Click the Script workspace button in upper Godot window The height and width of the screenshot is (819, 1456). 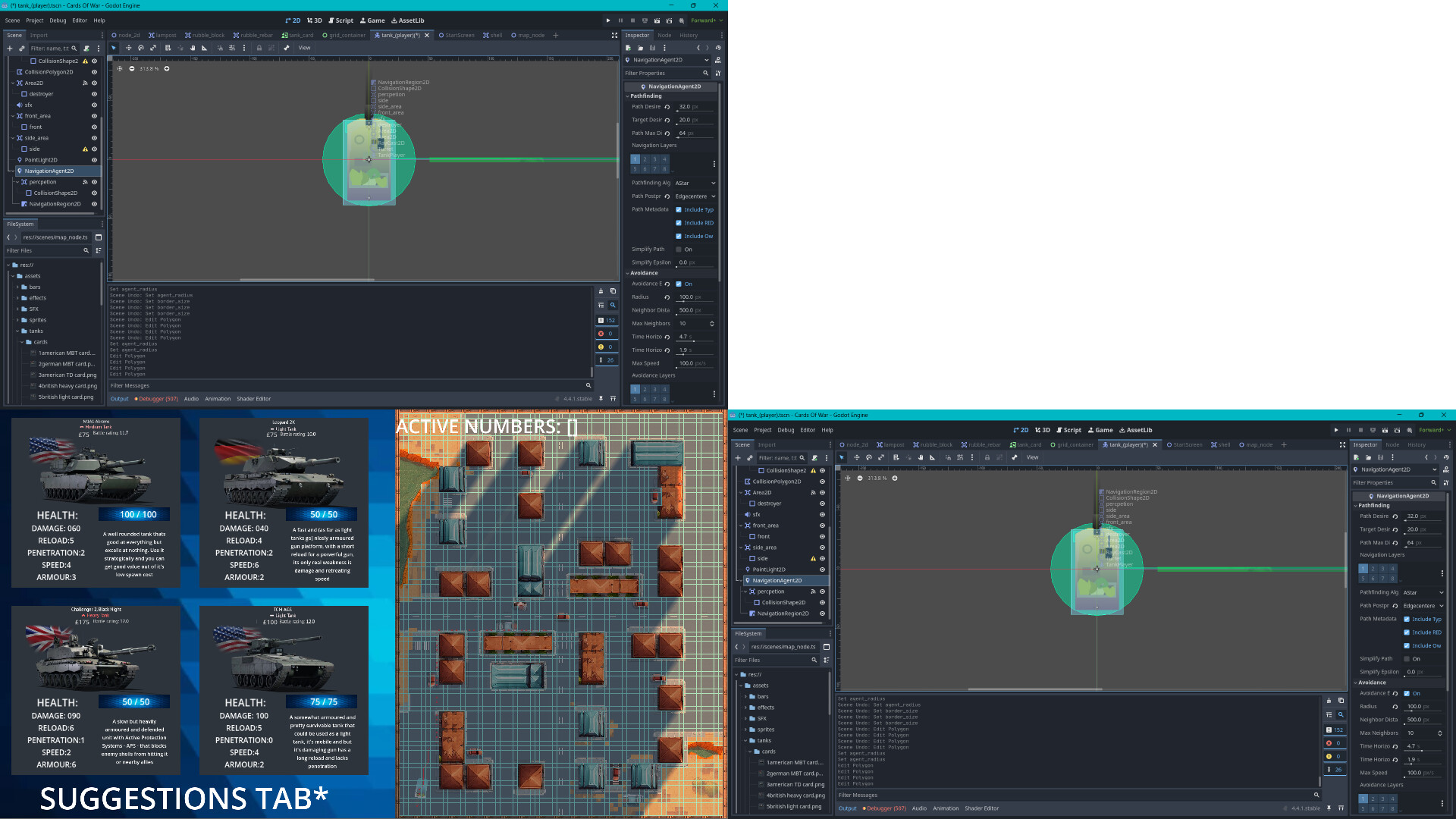click(340, 20)
